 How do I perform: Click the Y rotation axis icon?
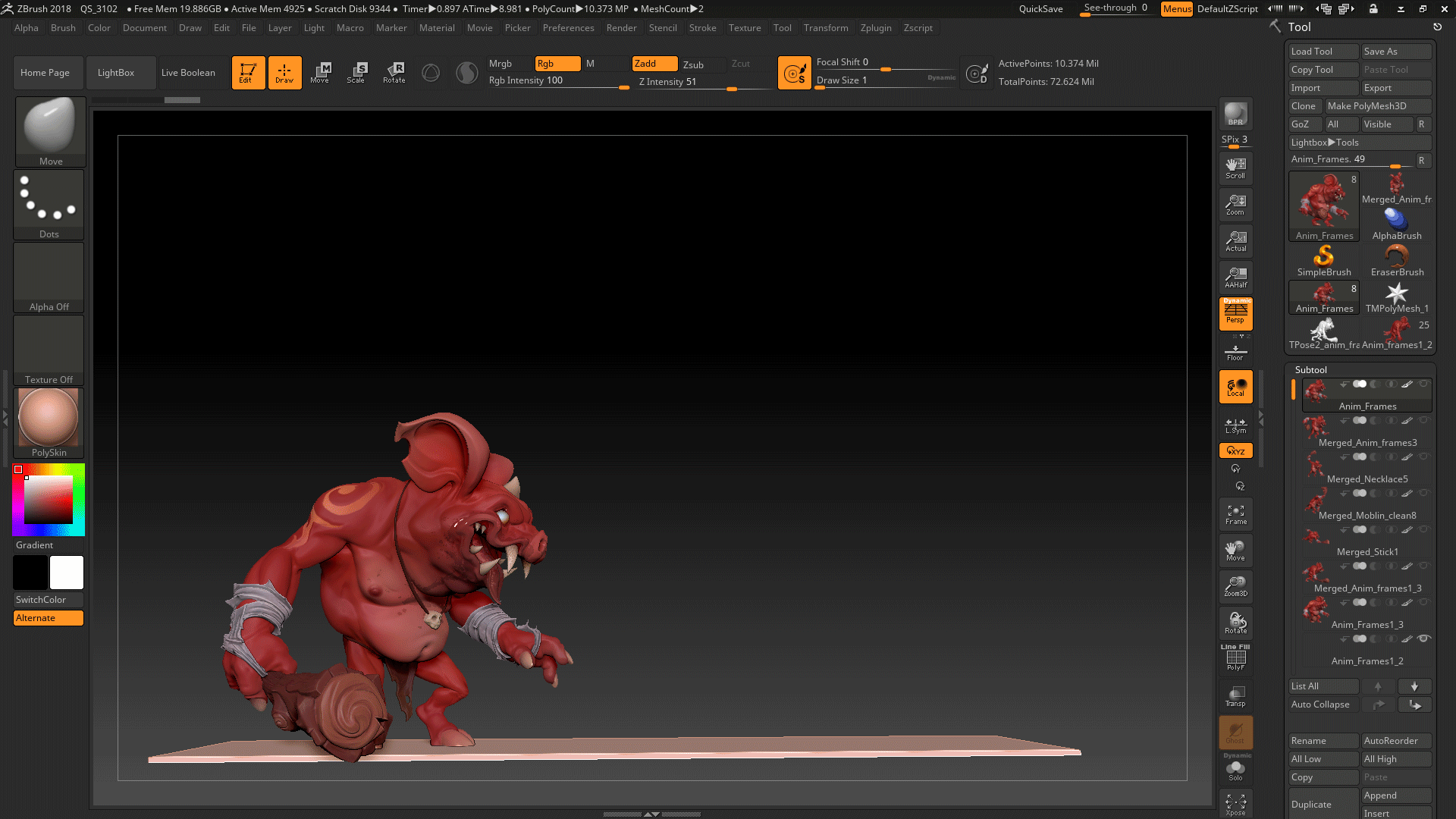[x=1235, y=469]
